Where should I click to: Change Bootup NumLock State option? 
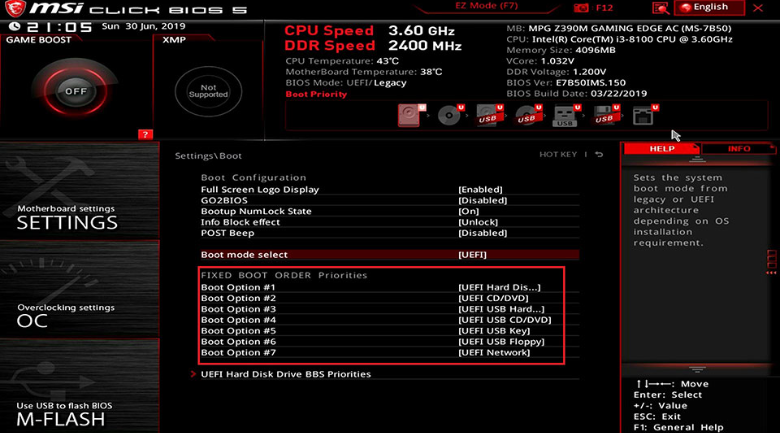point(390,212)
